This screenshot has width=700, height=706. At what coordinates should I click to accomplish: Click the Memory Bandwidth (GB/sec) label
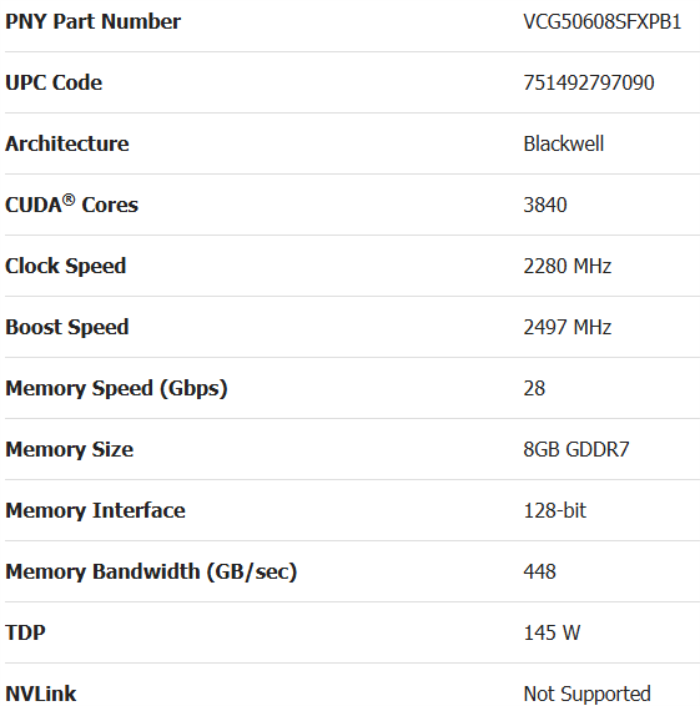pyautogui.click(x=151, y=572)
